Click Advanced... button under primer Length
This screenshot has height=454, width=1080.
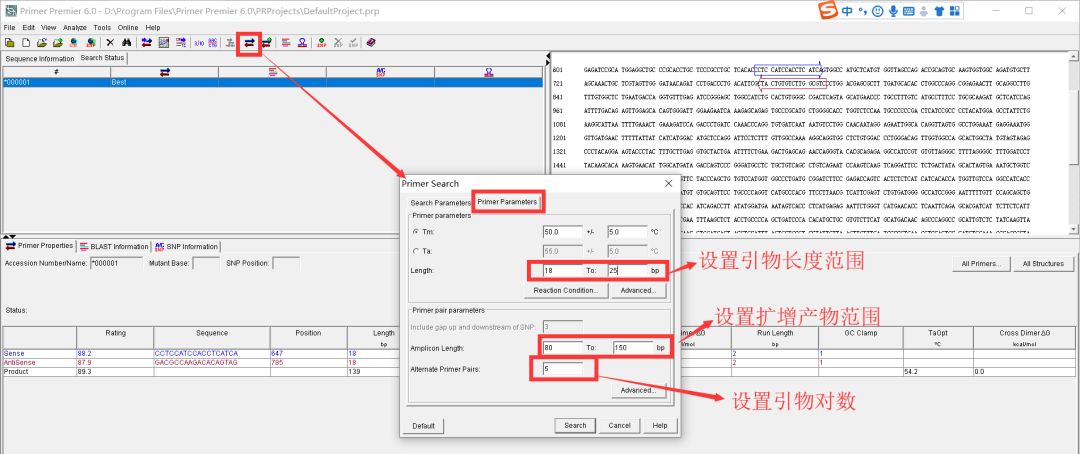pyautogui.click(x=637, y=291)
